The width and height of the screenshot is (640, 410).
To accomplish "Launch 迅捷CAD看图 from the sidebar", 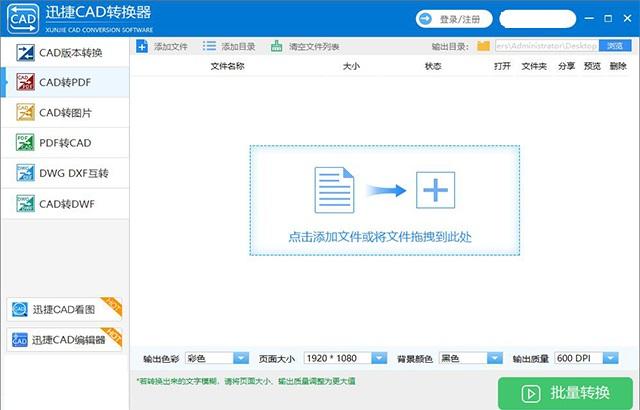I will [x=64, y=309].
